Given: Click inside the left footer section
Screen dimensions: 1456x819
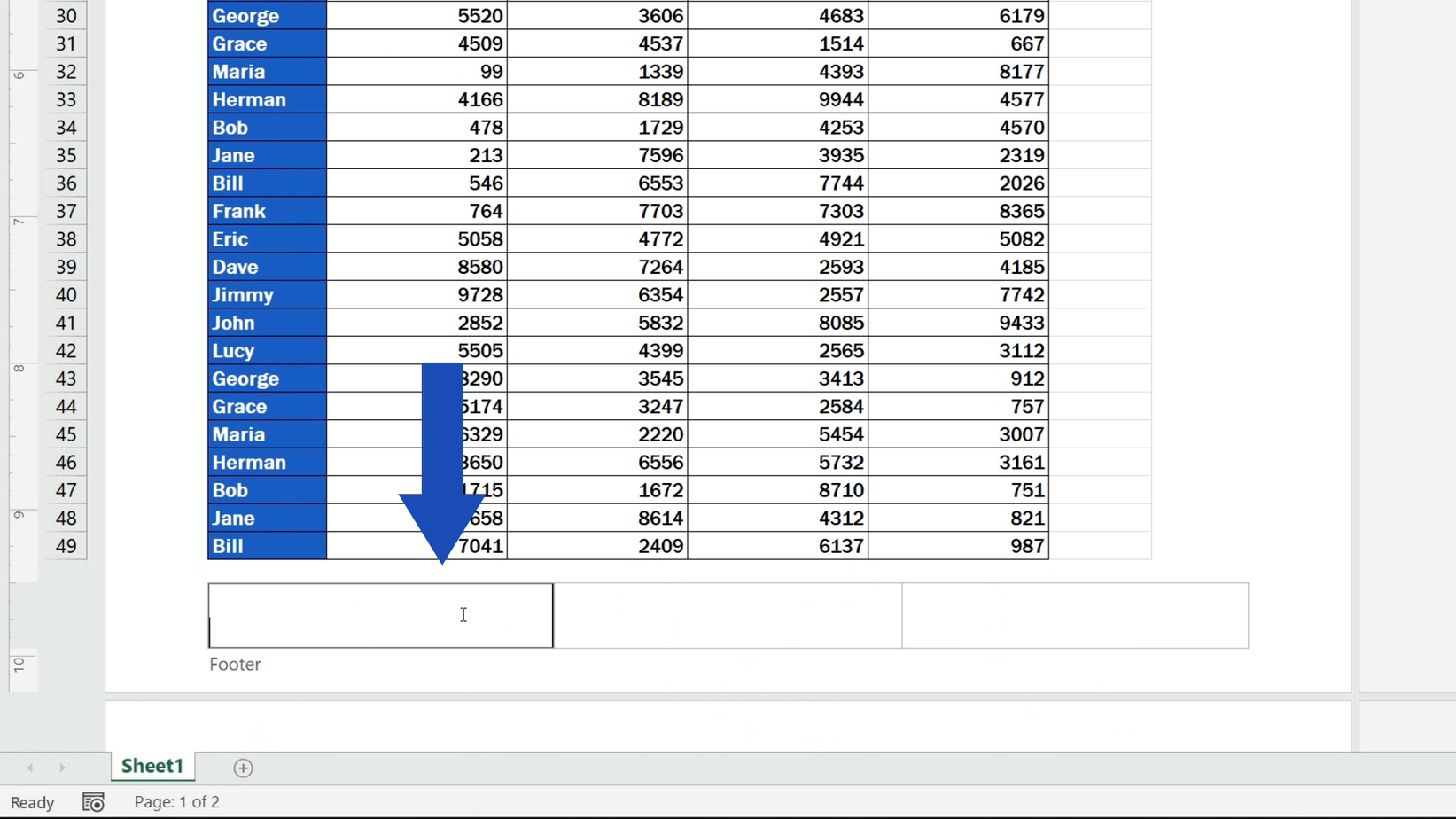Looking at the screenshot, I should click(379, 615).
